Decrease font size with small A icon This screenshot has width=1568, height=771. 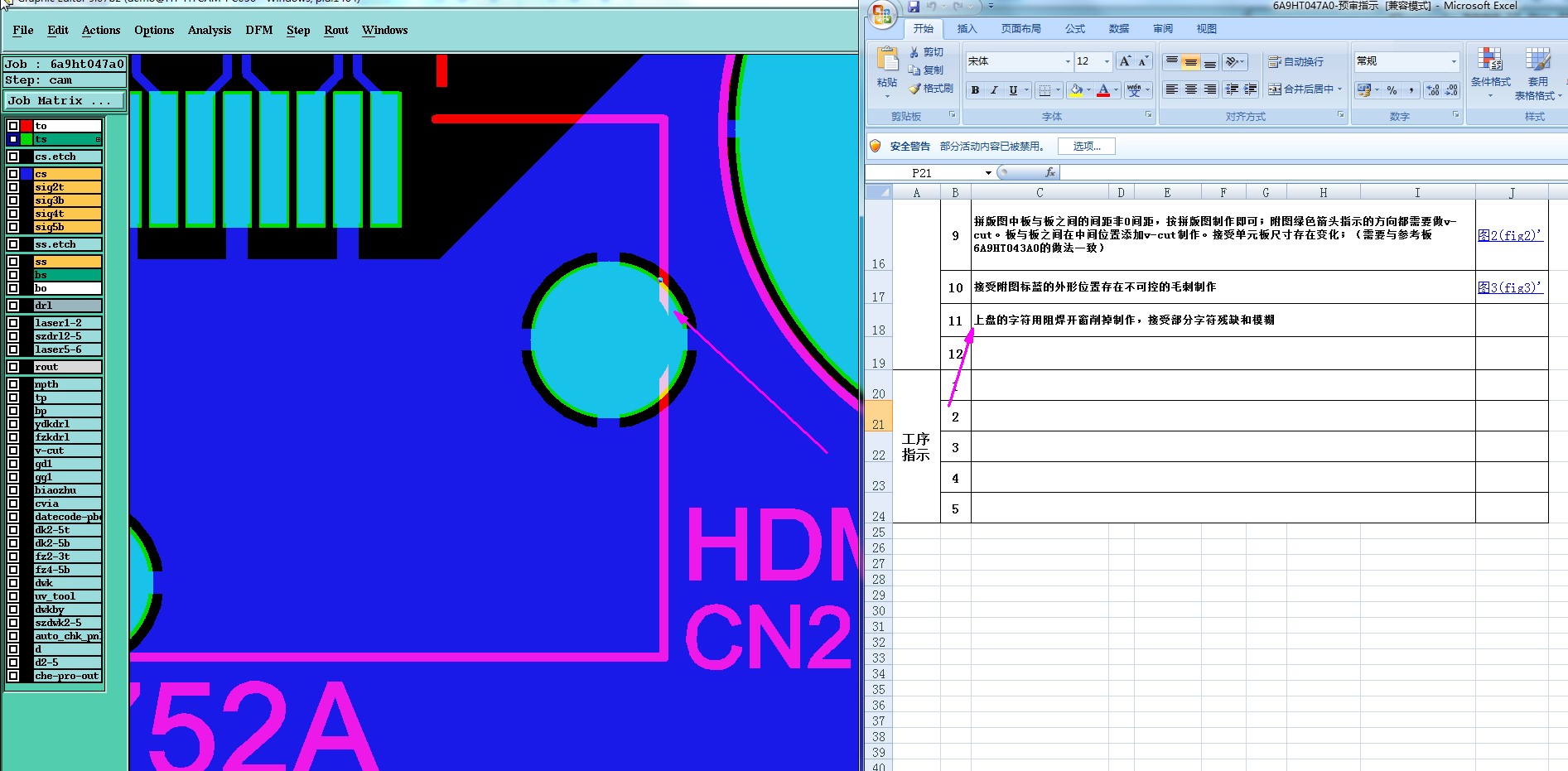pos(1142,61)
